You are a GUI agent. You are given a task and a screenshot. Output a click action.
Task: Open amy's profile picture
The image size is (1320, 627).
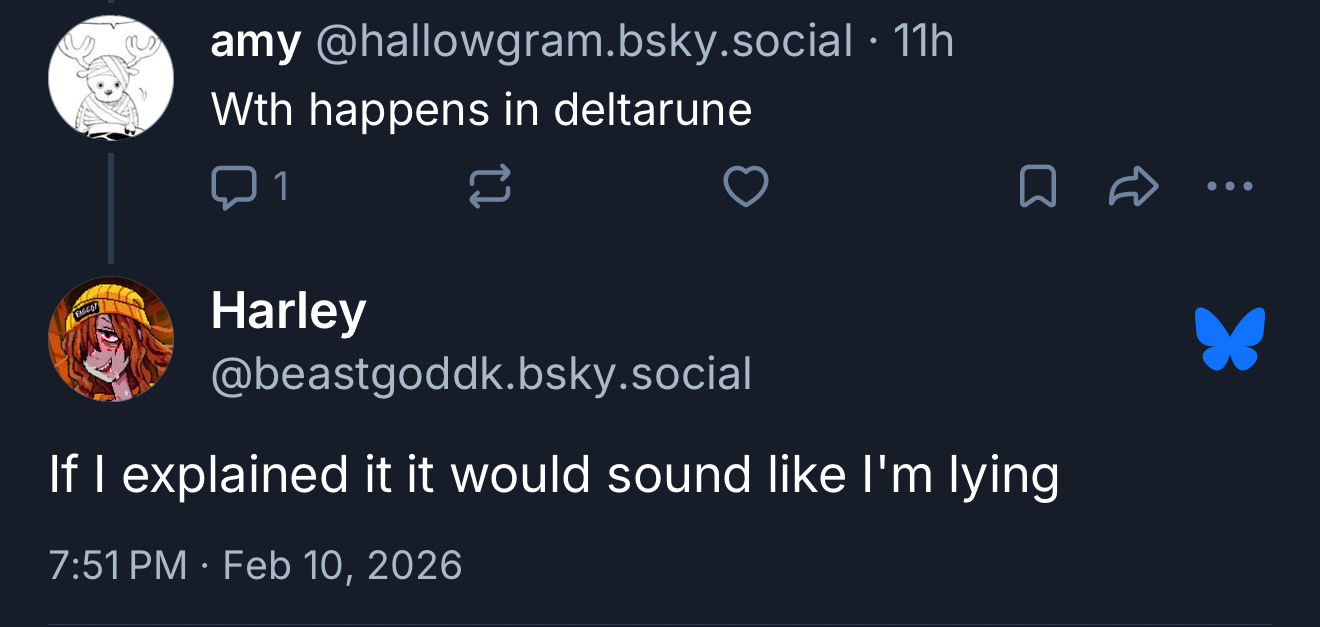coord(111,78)
